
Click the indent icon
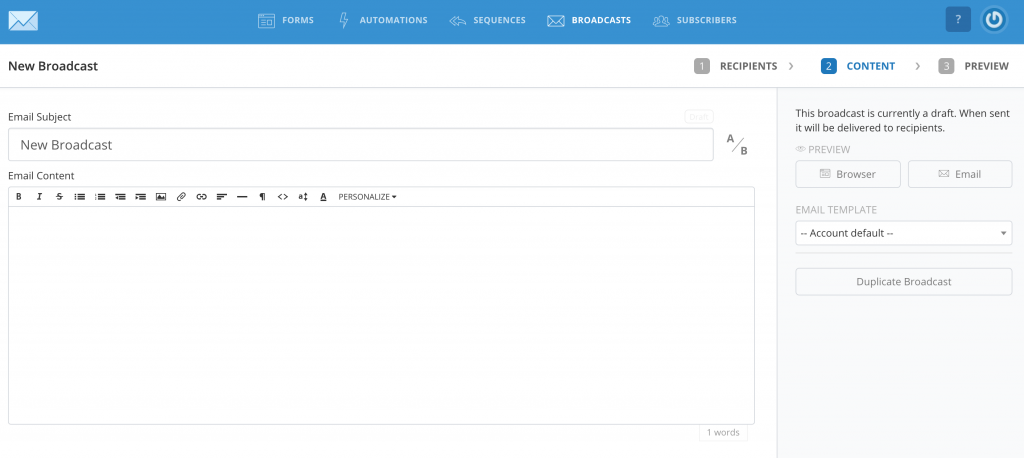click(140, 197)
